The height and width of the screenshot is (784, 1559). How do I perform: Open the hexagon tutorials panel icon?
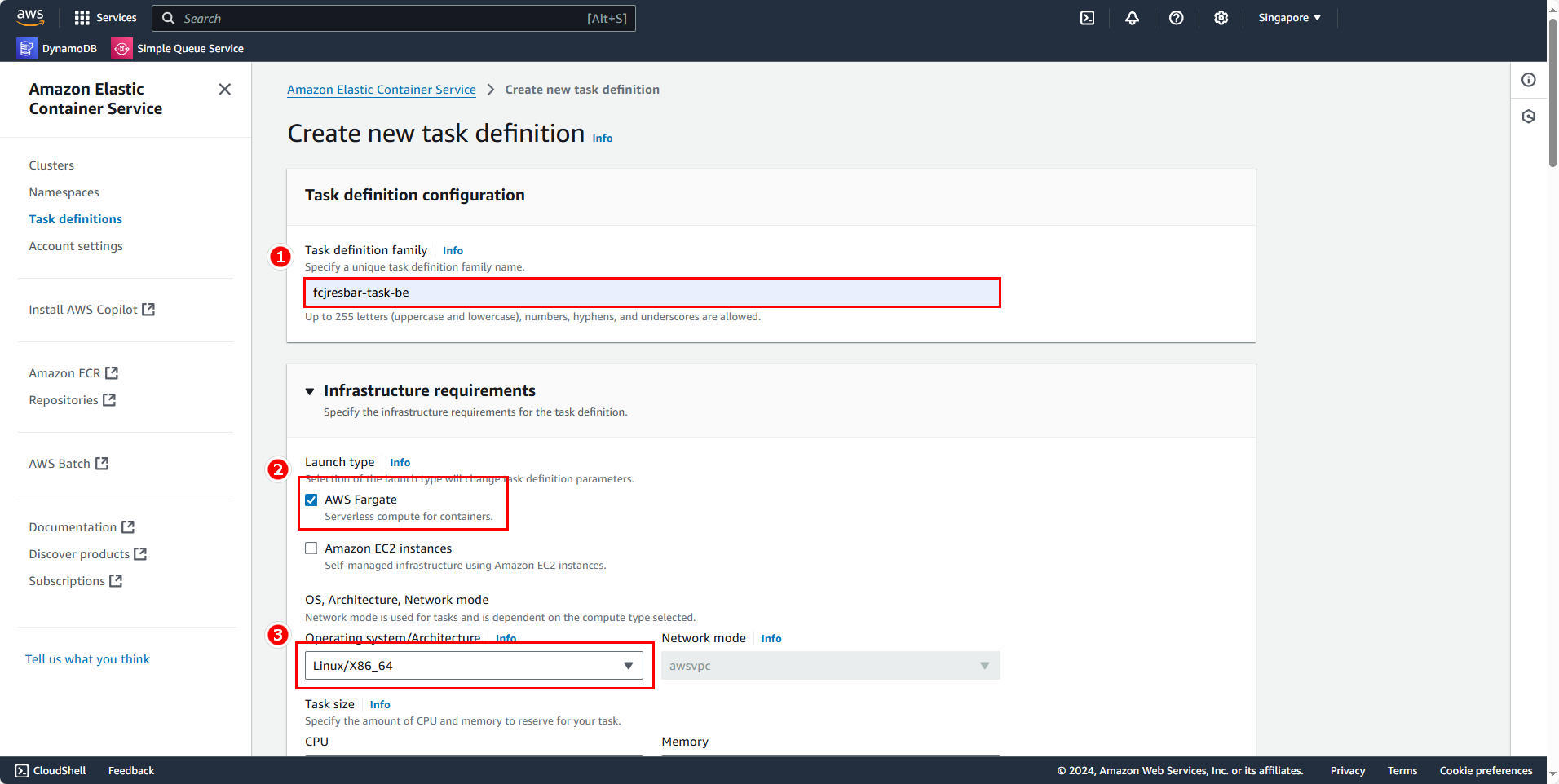[x=1529, y=117]
